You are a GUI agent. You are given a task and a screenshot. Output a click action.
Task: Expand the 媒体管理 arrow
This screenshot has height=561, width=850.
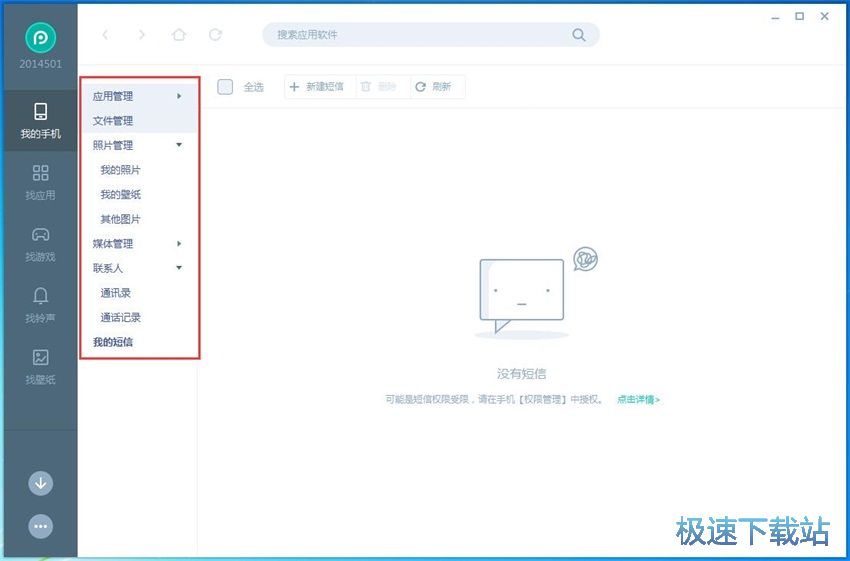(179, 243)
